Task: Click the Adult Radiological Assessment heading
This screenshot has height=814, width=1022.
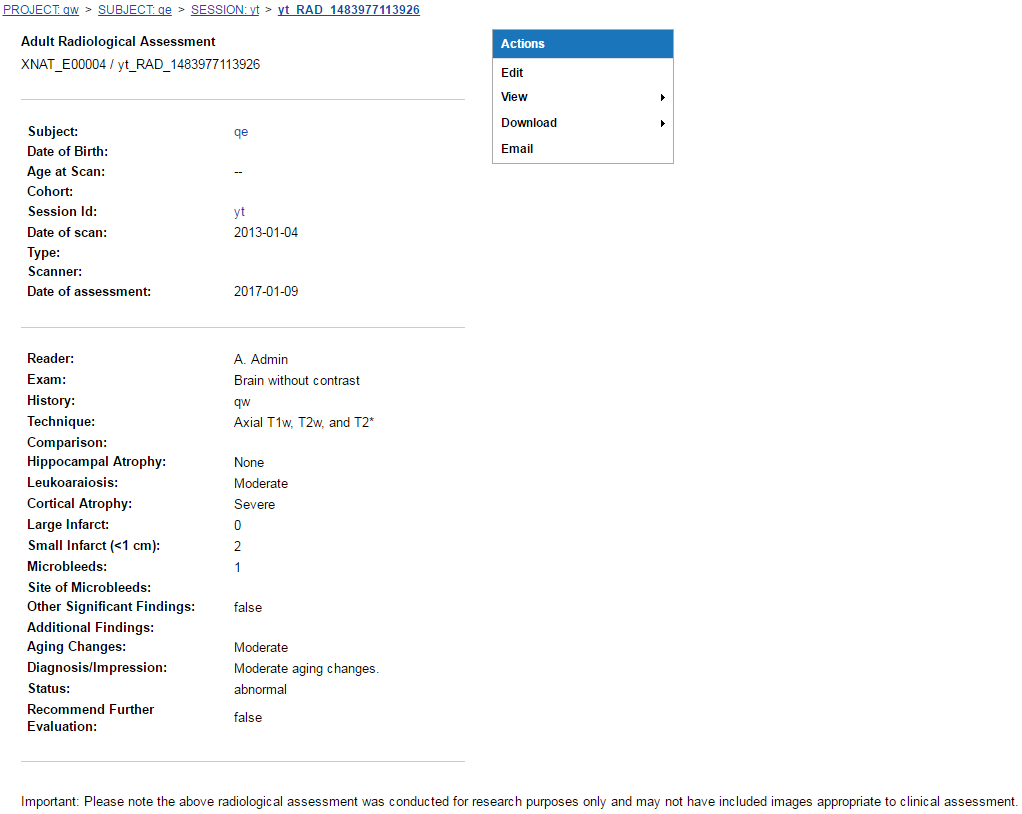Action: (118, 42)
